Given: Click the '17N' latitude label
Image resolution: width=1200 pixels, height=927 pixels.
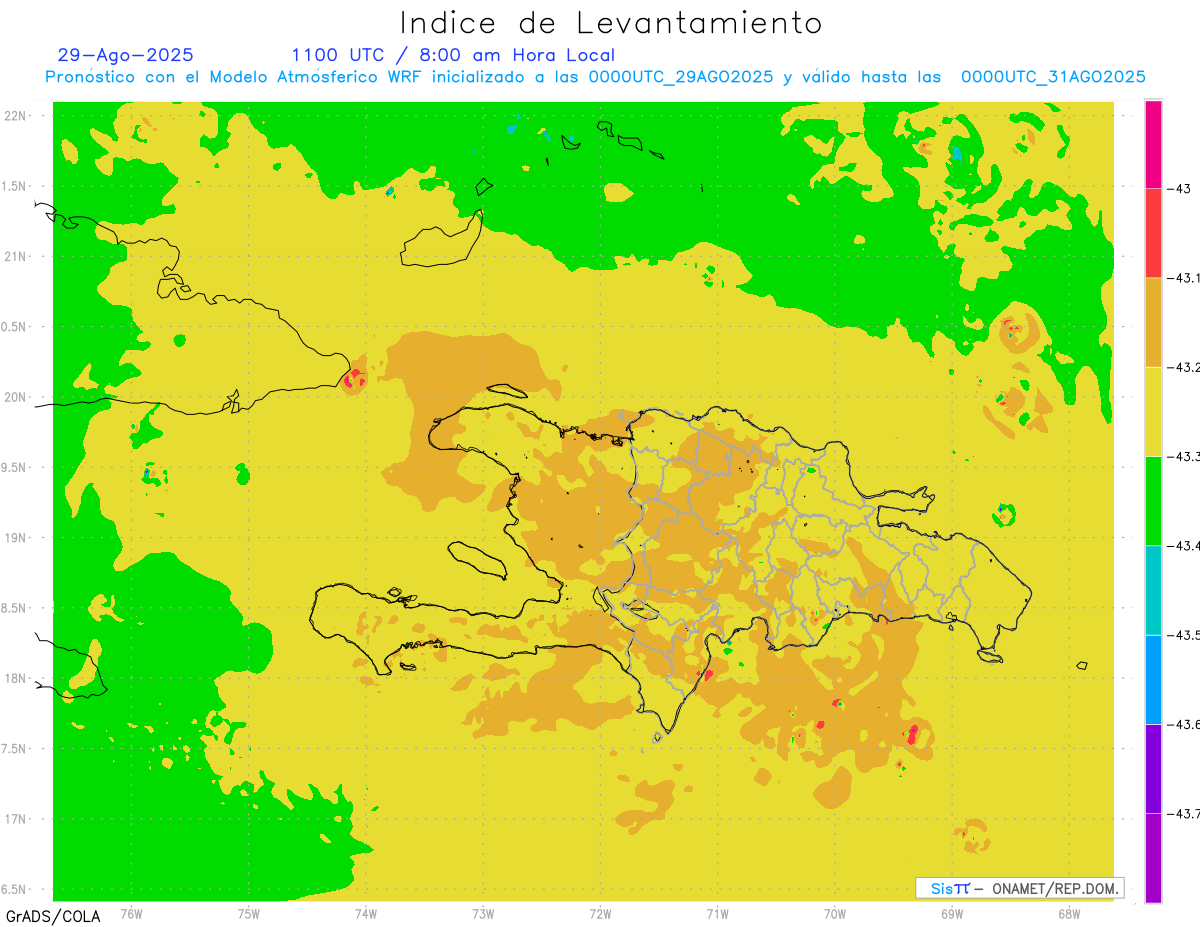Looking at the screenshot, I should 17,819.
